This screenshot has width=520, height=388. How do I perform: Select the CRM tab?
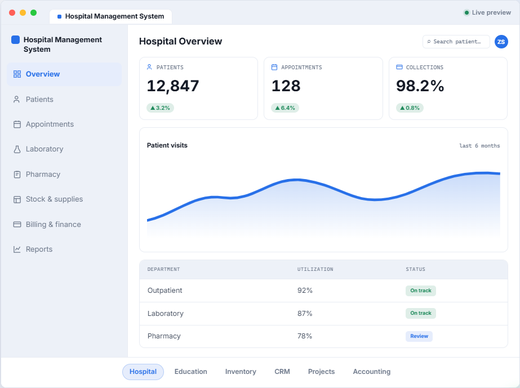click(x=282, y=371)
